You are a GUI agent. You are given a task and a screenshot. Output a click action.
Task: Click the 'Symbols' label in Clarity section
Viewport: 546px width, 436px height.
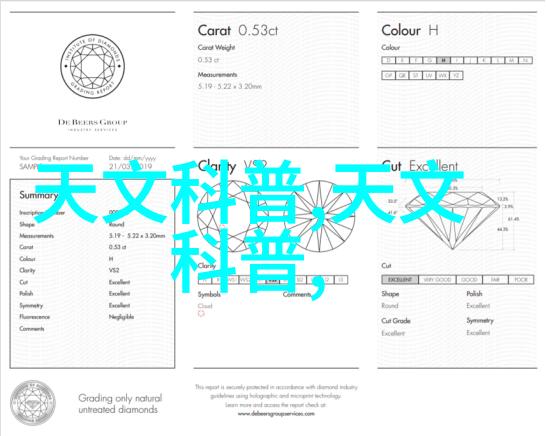tap(209, 295)
